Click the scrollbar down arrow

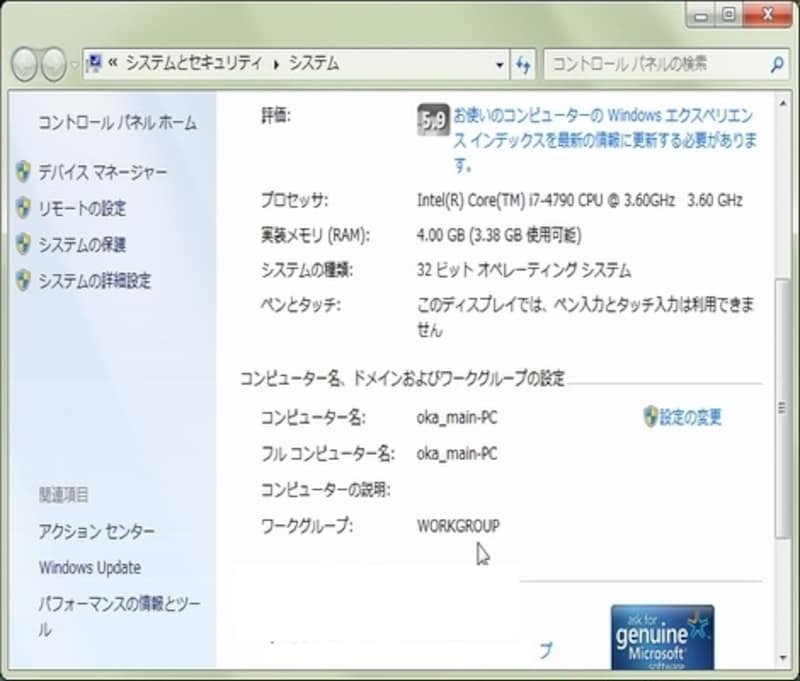point(783,658)
